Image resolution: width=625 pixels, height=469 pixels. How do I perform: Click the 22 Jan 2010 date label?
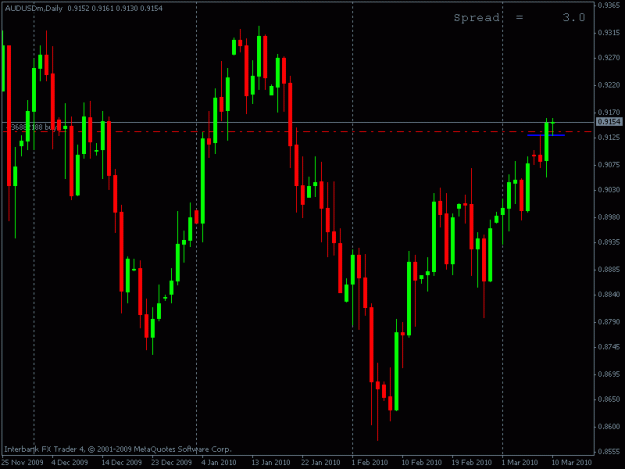[320, 462]
